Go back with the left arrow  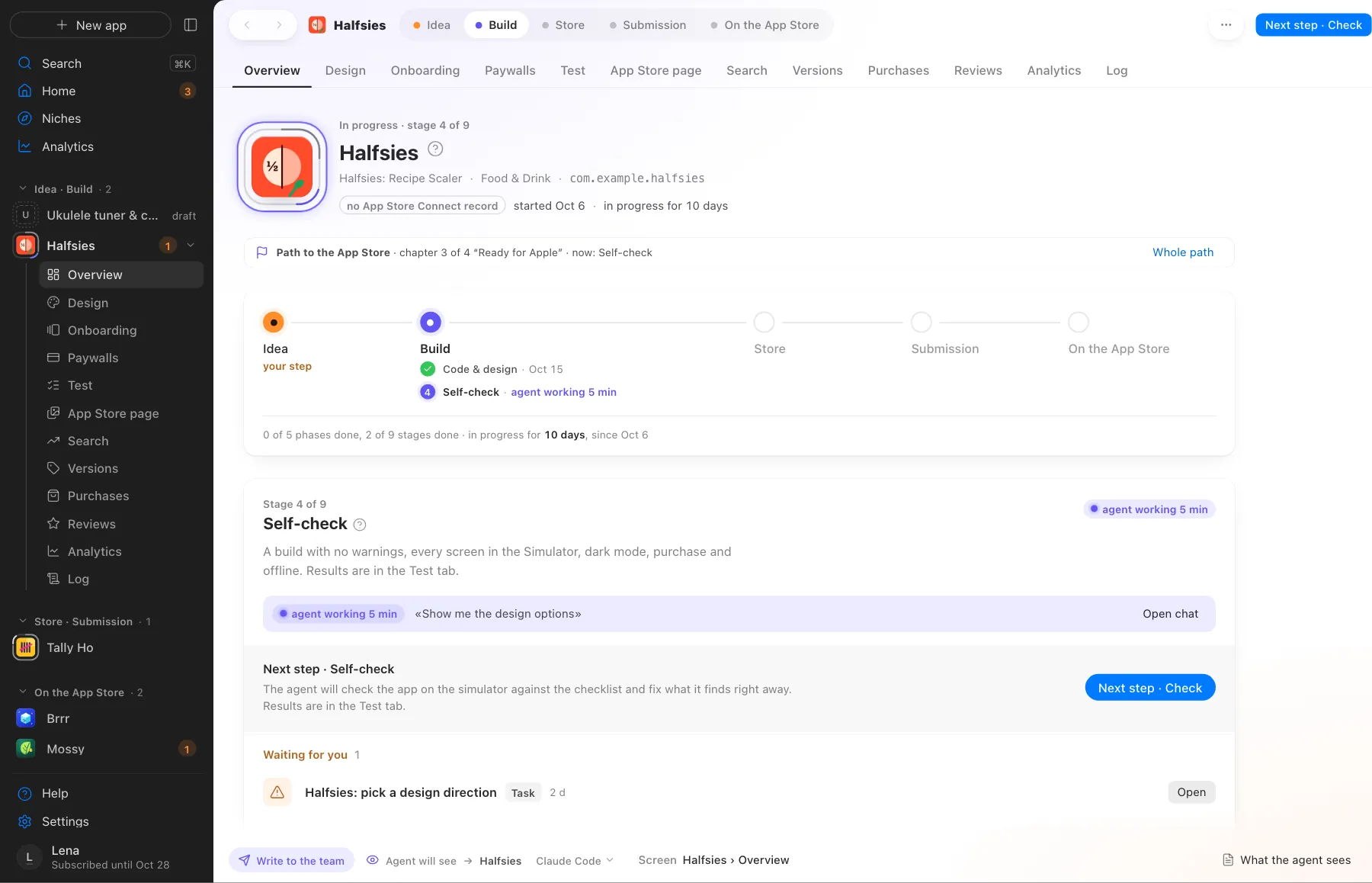pyautogui.click(x=247, y=25)
